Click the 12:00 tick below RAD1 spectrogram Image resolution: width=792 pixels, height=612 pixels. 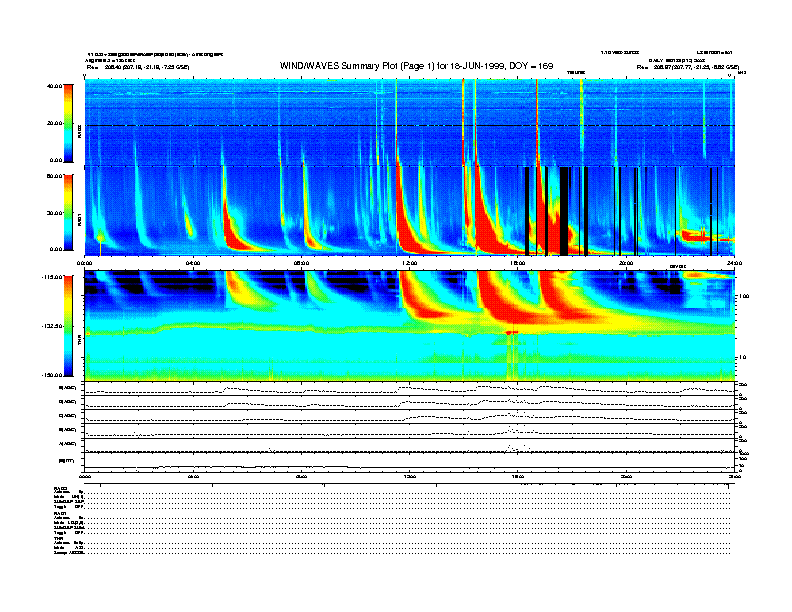(410, 263)
